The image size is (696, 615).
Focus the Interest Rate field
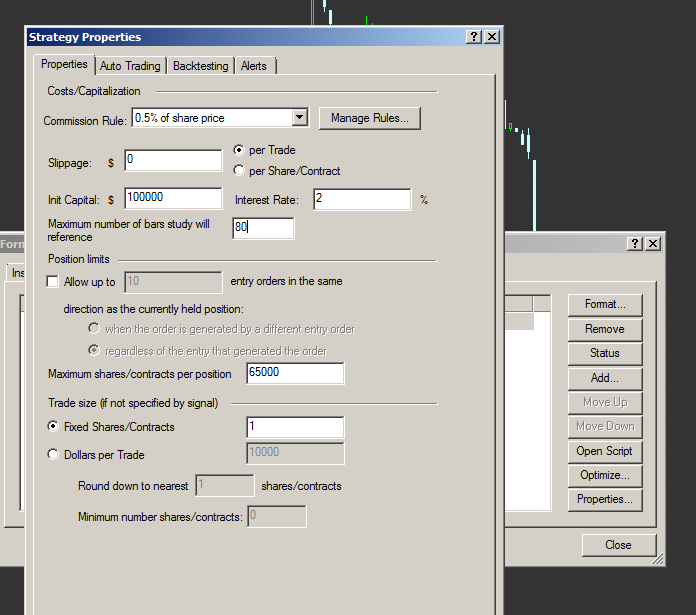click(360, 199)
